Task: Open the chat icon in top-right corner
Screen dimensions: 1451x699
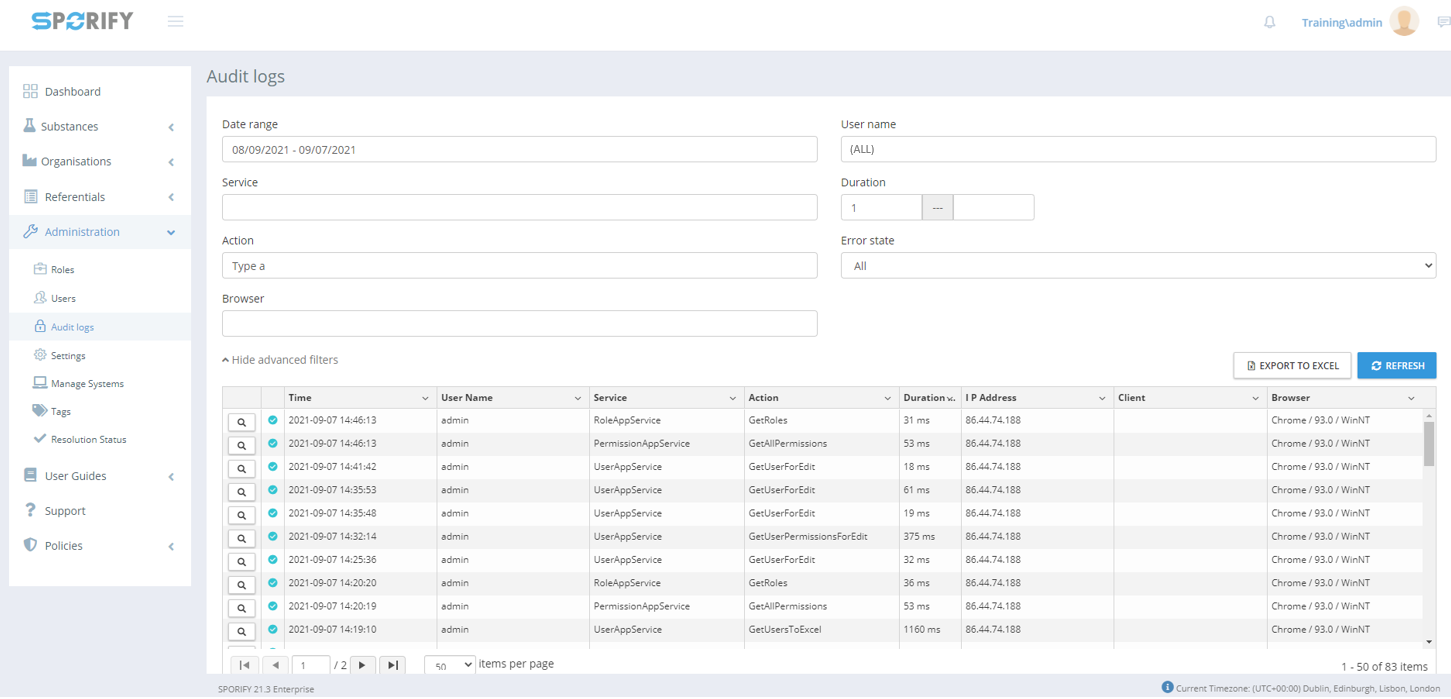Action: coord(1442,22)
